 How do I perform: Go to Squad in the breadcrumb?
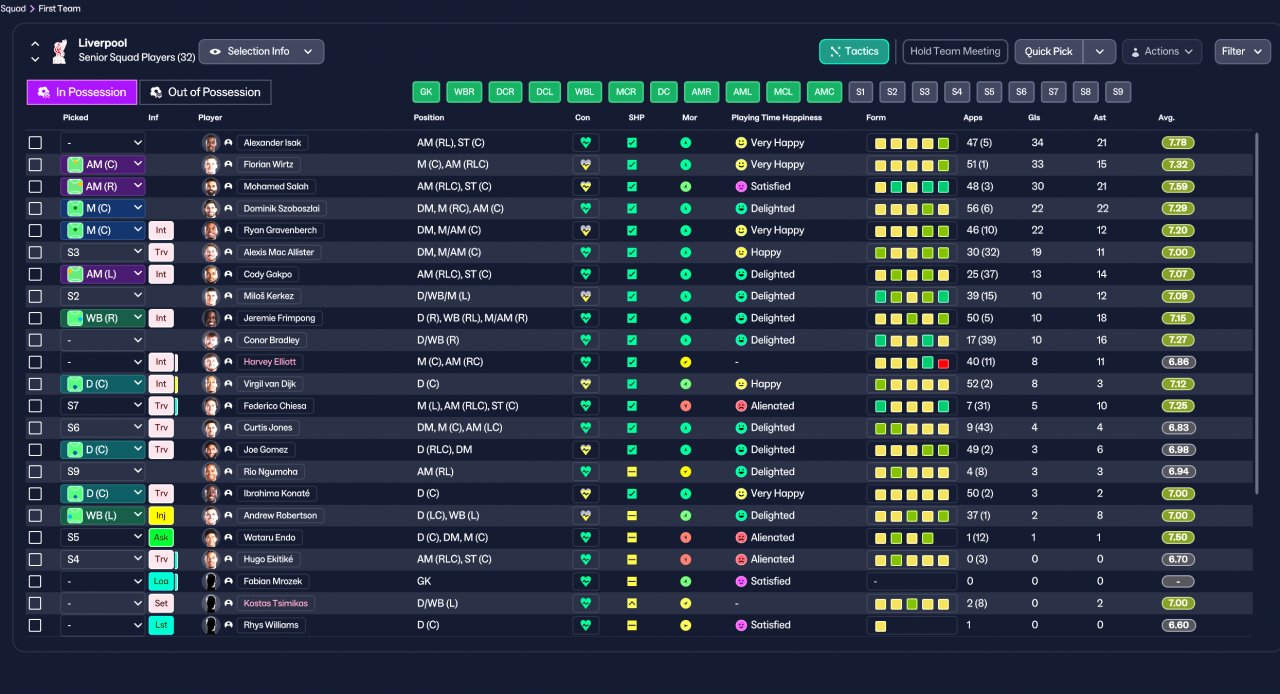pos(13,8)
